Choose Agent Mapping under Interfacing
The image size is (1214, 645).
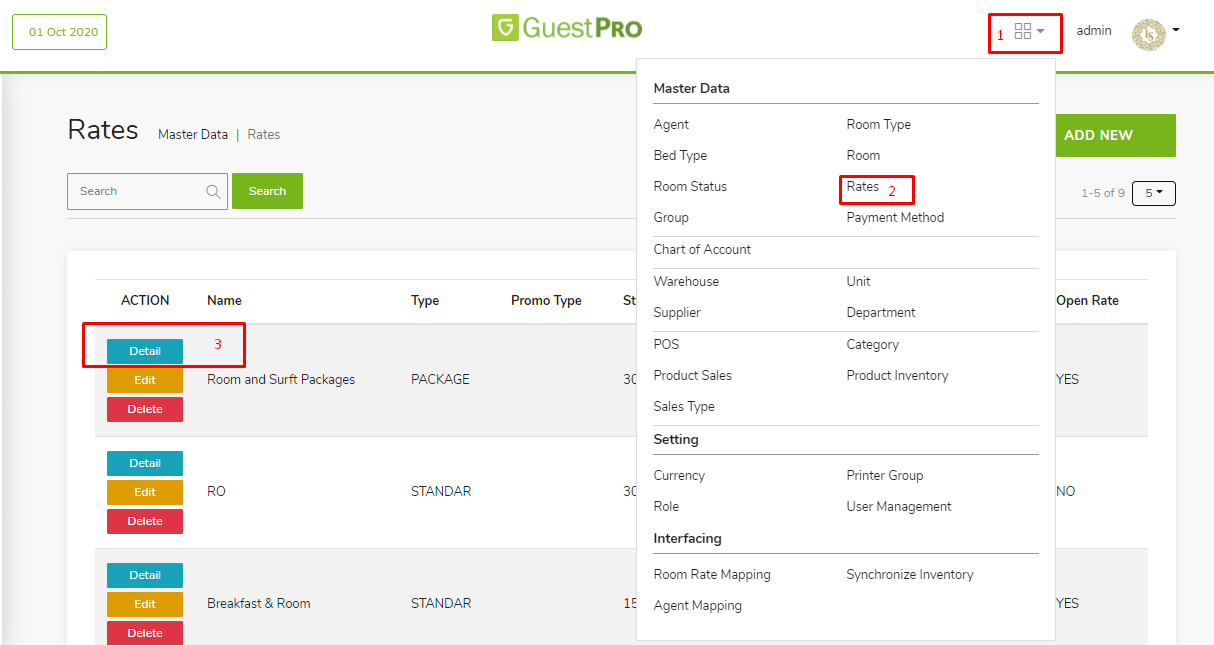click(698, 605)
